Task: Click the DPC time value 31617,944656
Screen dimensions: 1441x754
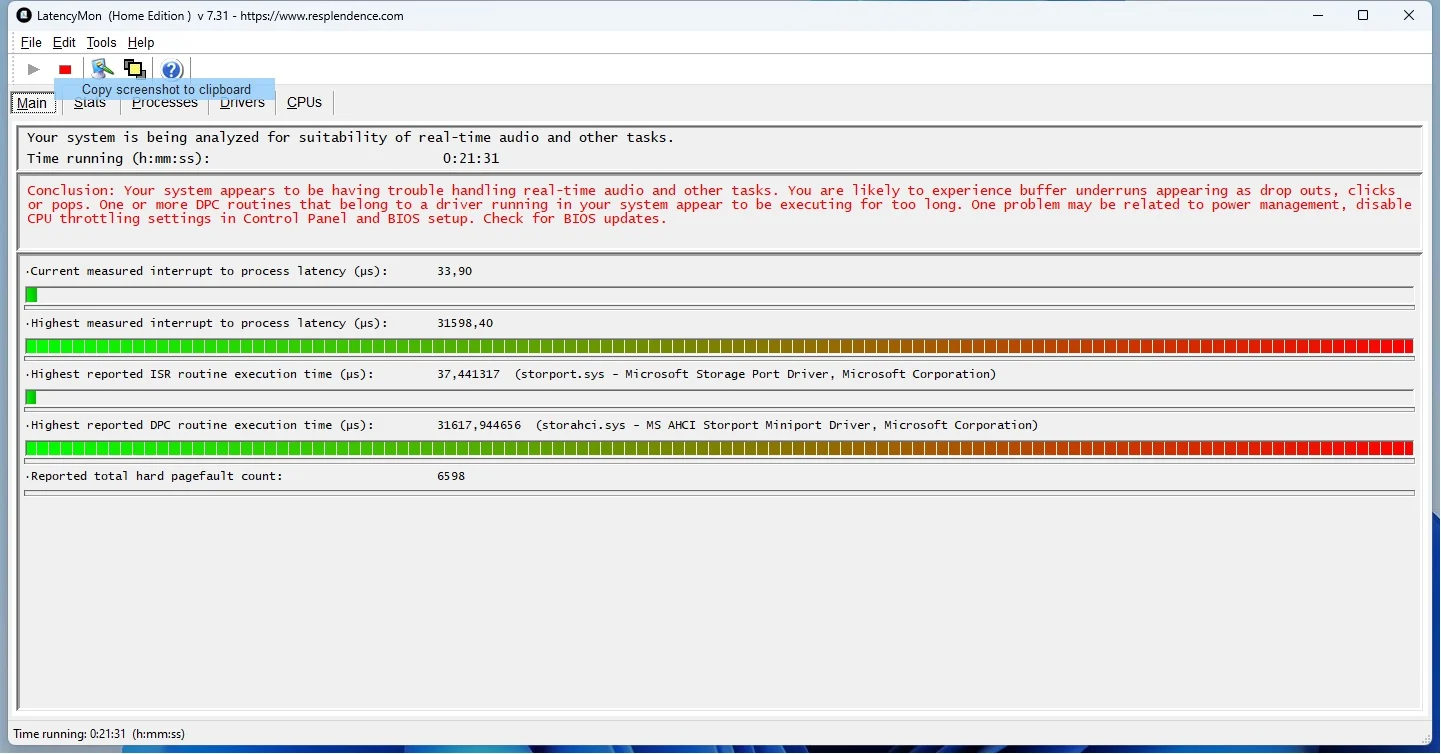Action: coord(479,425)
